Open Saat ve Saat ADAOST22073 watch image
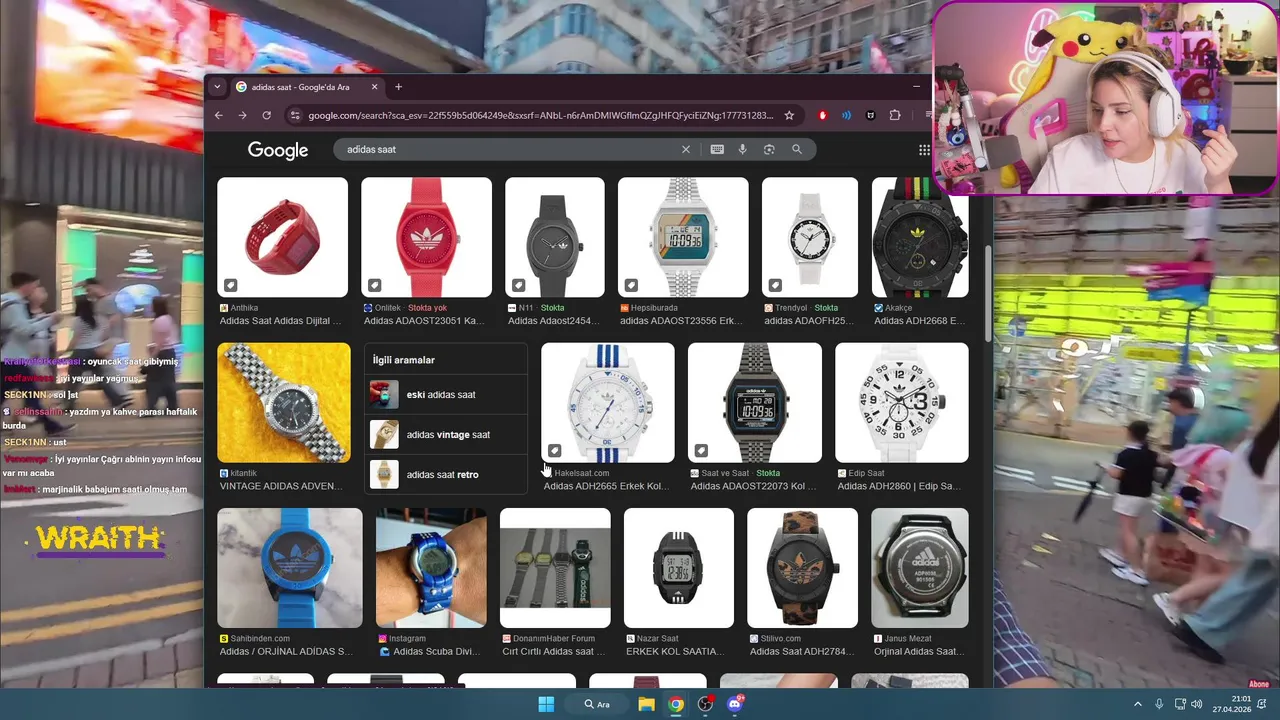 click(x=755, y=403)
